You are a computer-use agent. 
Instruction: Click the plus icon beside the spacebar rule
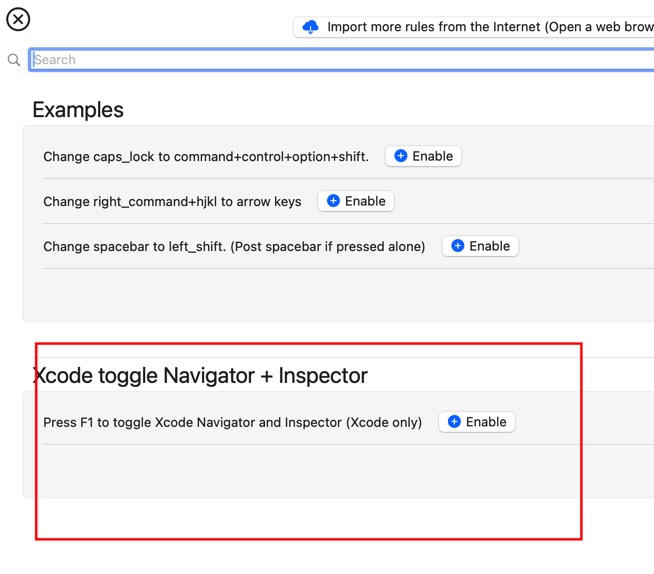click(458, 246)
